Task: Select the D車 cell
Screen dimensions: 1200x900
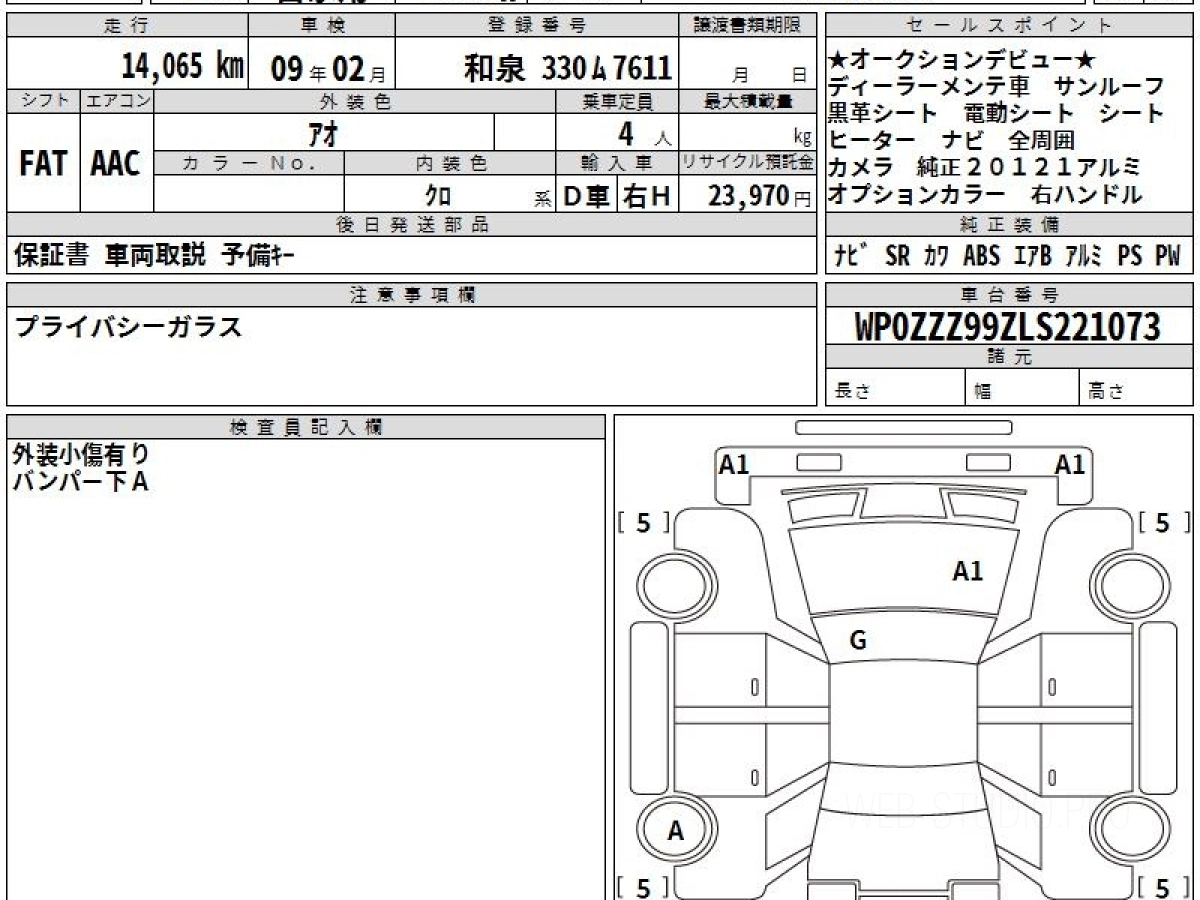Action: point(586,196)
